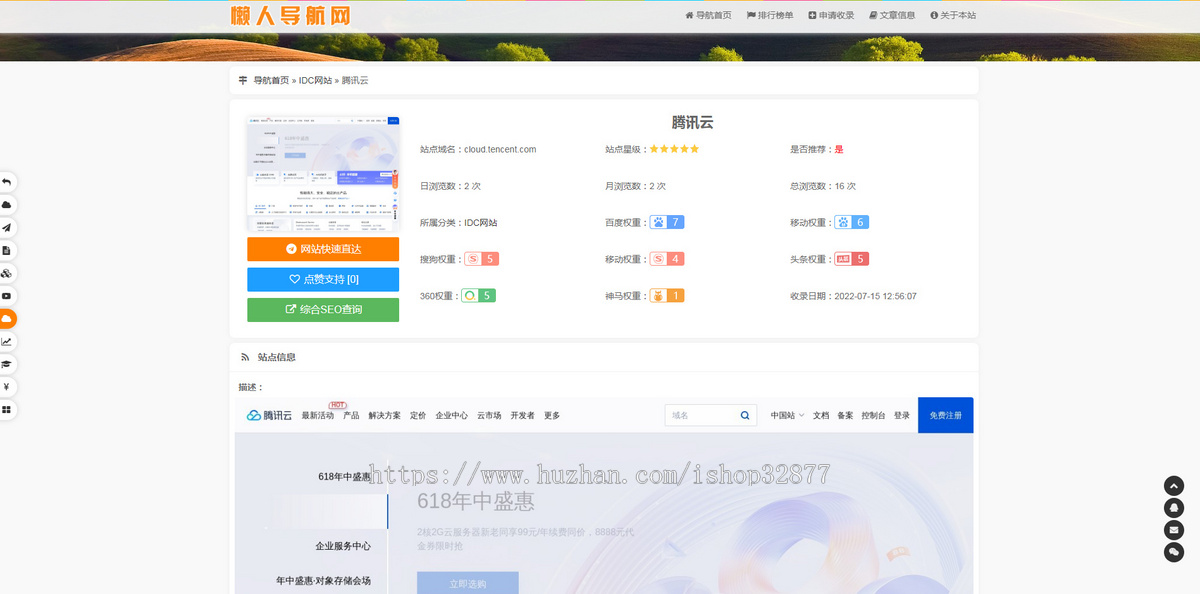Click the envelope email contact icon
1200x594 pixels.
[1174, 530]
